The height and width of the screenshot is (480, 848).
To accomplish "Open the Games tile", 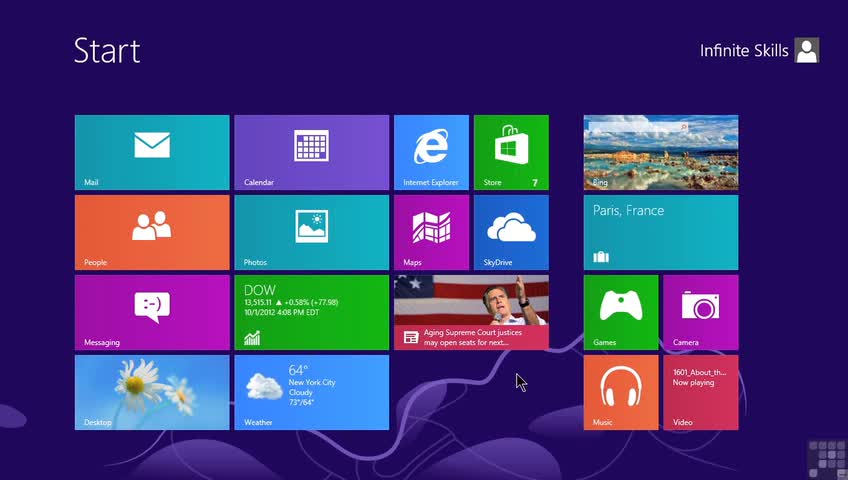I will [x=621, y=312].
